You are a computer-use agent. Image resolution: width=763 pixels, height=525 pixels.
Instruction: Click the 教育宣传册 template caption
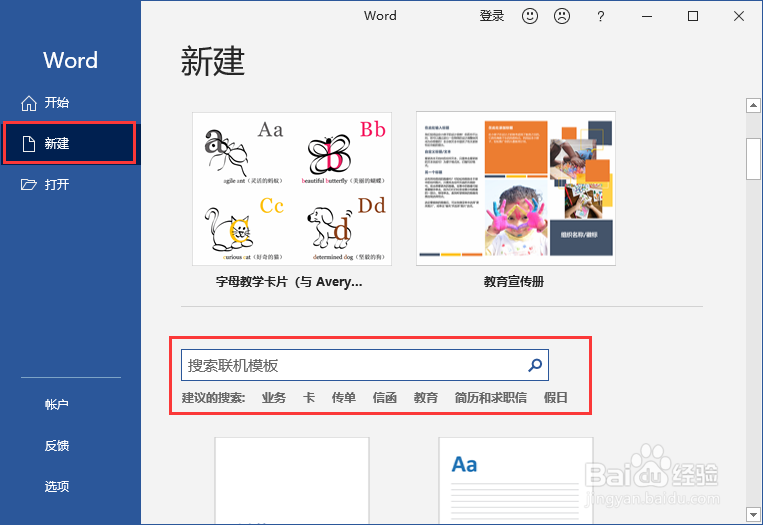(x=514, y=281)
